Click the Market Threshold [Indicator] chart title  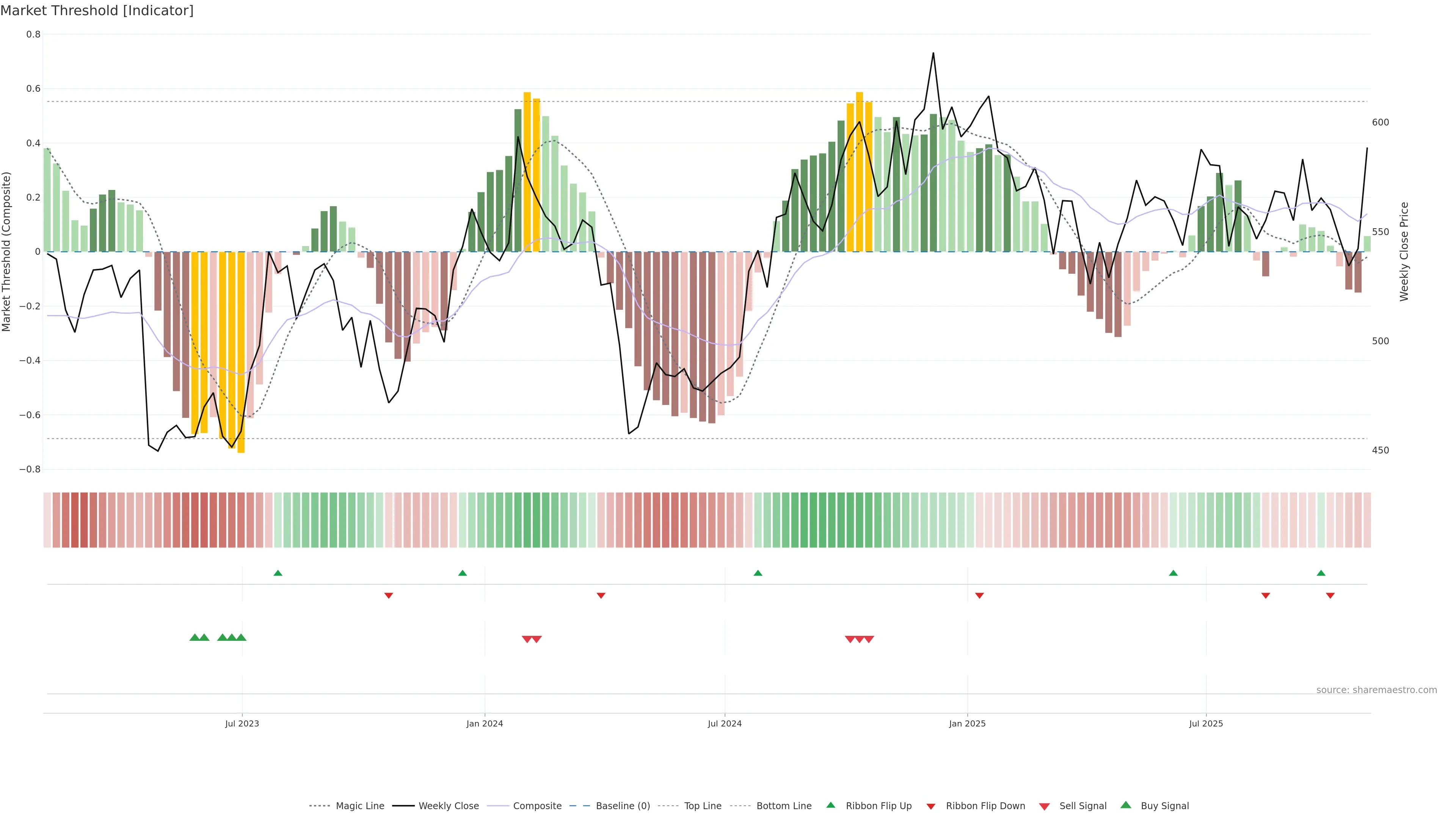coord(97,11)
